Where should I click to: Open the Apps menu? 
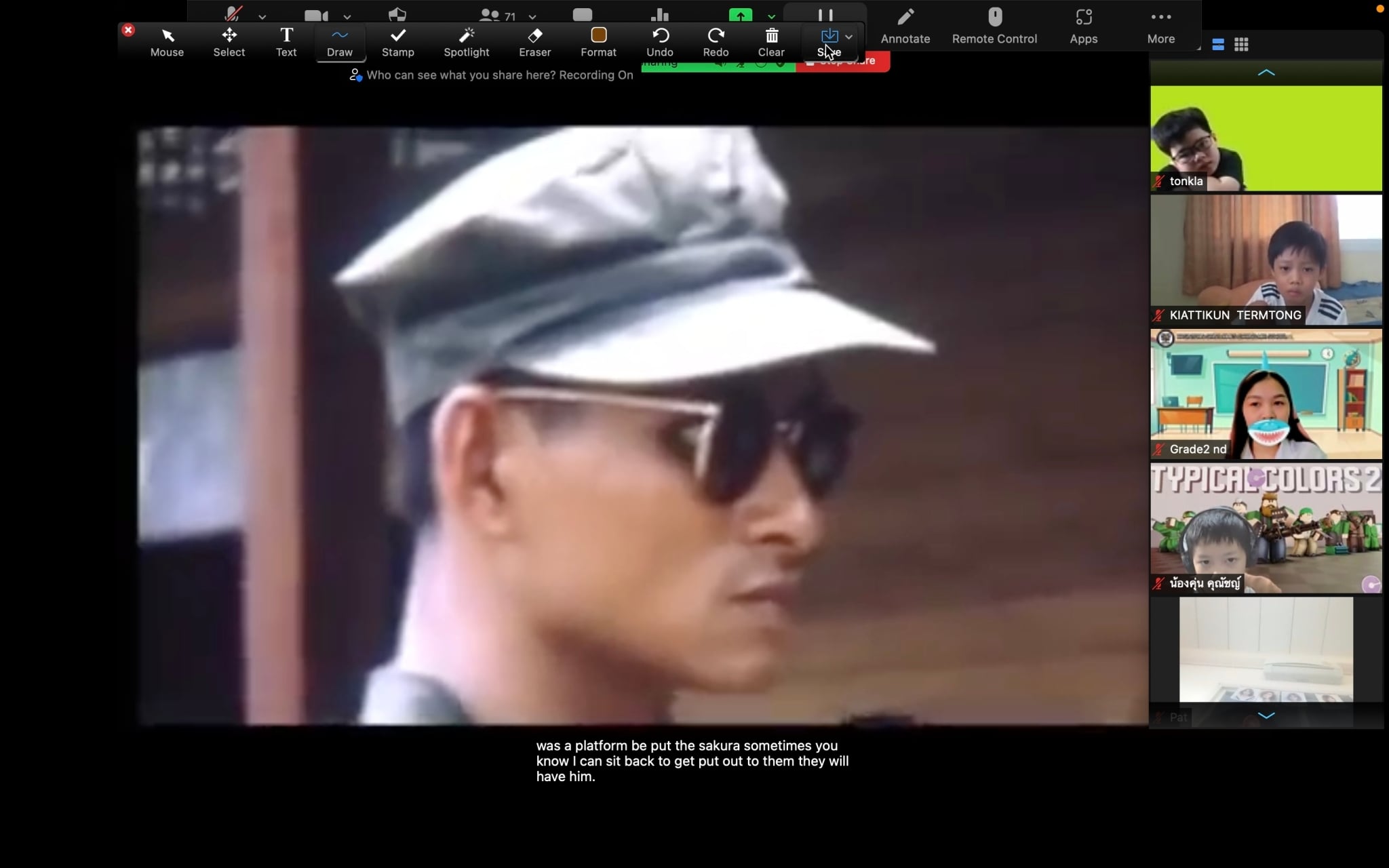click(1083, 26)
